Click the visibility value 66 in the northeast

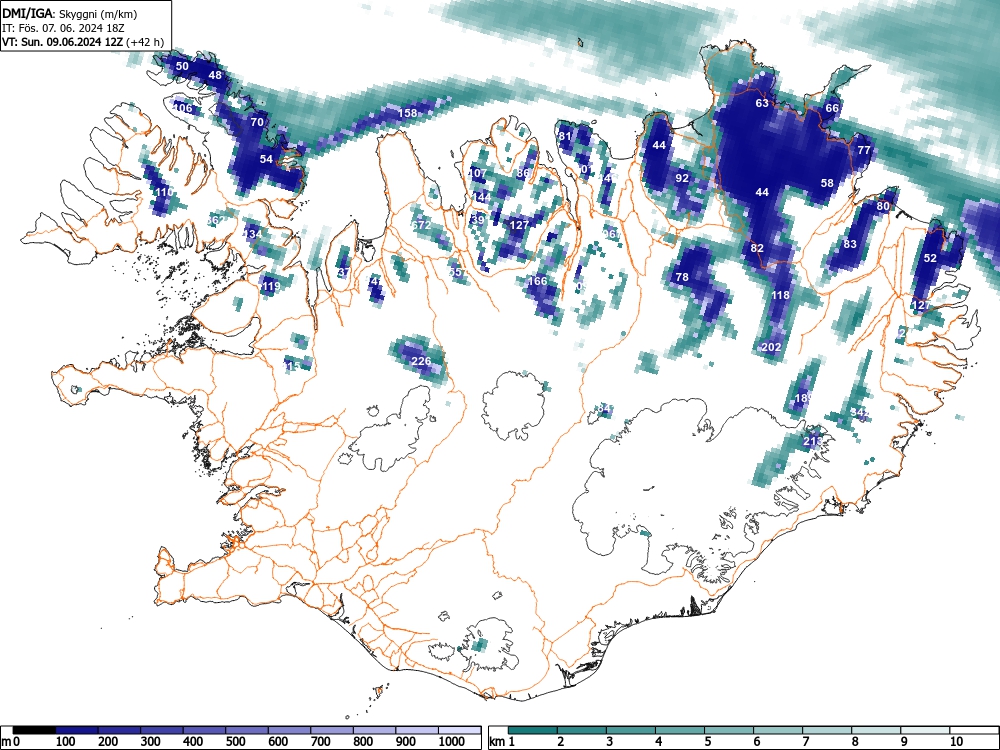(832, 108)
